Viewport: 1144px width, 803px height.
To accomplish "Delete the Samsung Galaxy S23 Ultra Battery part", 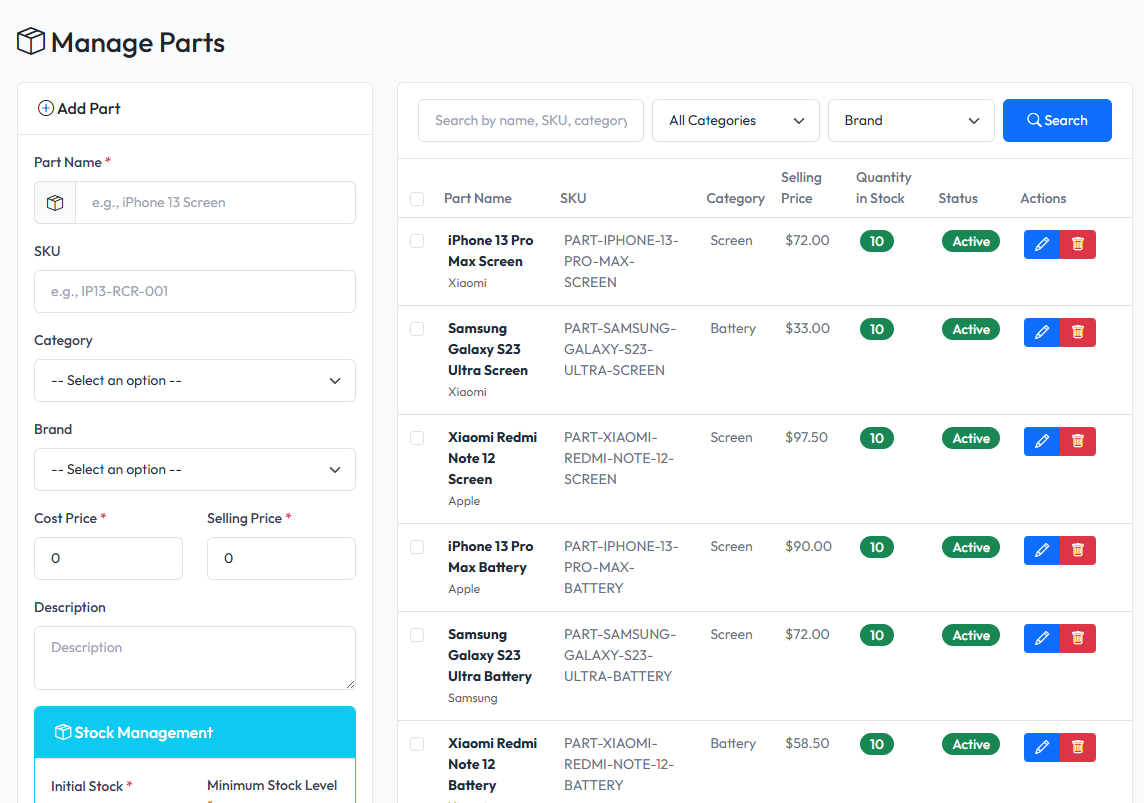I will pyautogui.click(x=1077, y=638).
